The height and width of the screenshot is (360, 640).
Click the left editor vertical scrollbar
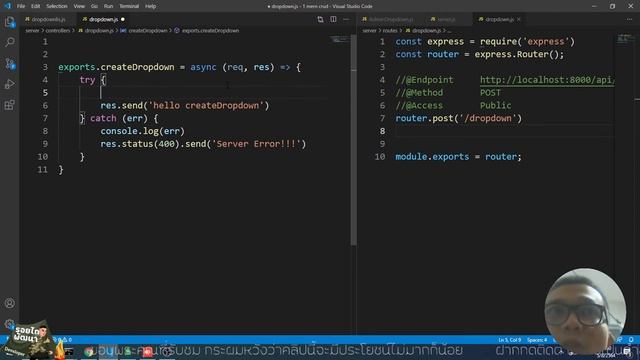[353, 141]
